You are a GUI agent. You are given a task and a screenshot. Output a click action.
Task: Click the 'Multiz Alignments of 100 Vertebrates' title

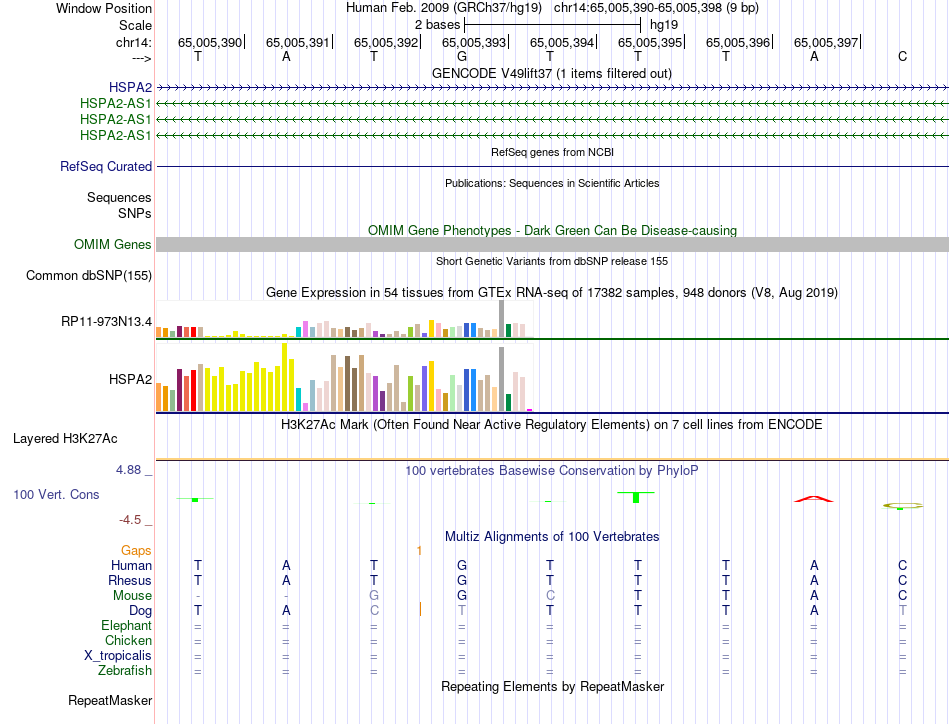(552, 537)
